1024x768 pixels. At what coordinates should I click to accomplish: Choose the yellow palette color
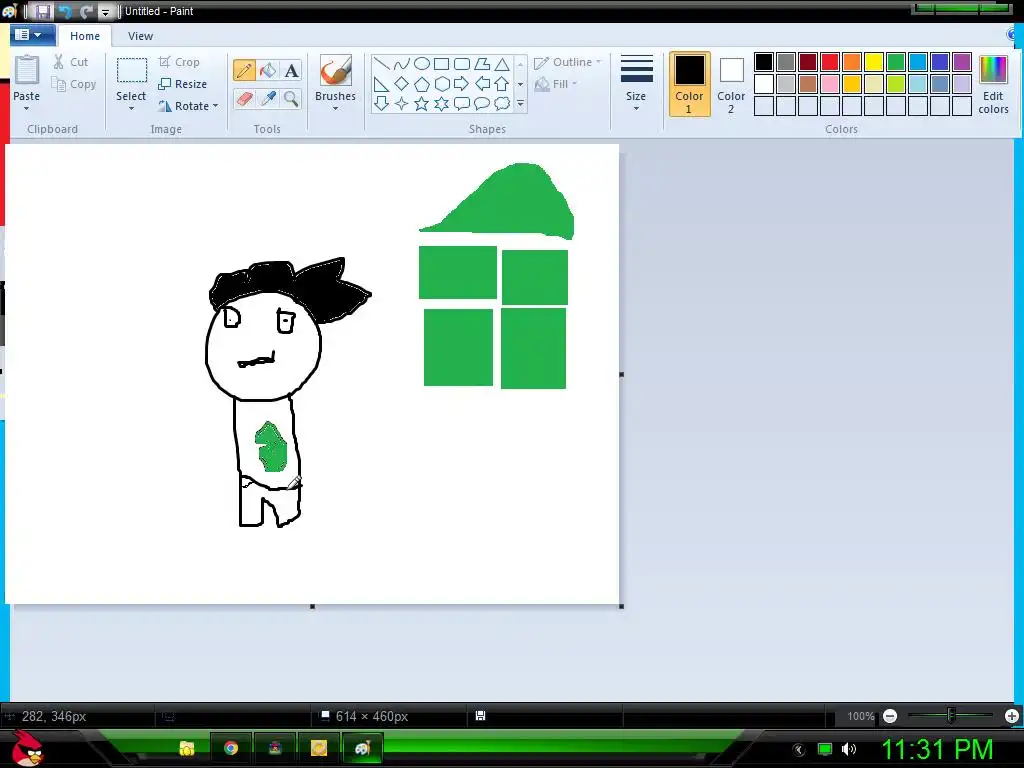coord(874,62)
